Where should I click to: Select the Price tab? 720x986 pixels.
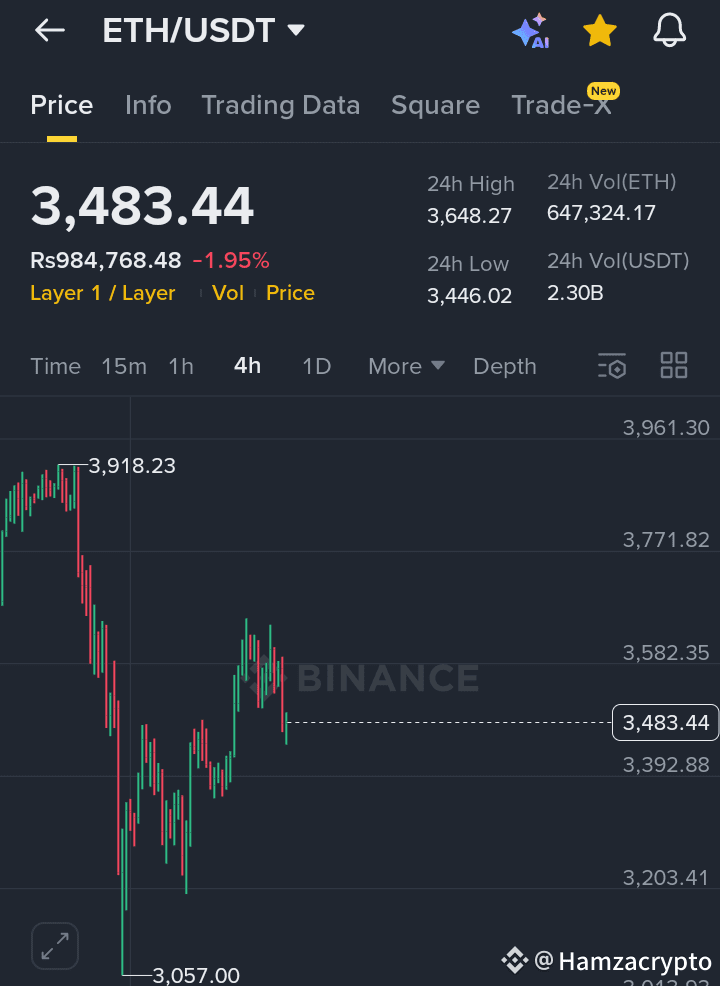pos(62,105)
